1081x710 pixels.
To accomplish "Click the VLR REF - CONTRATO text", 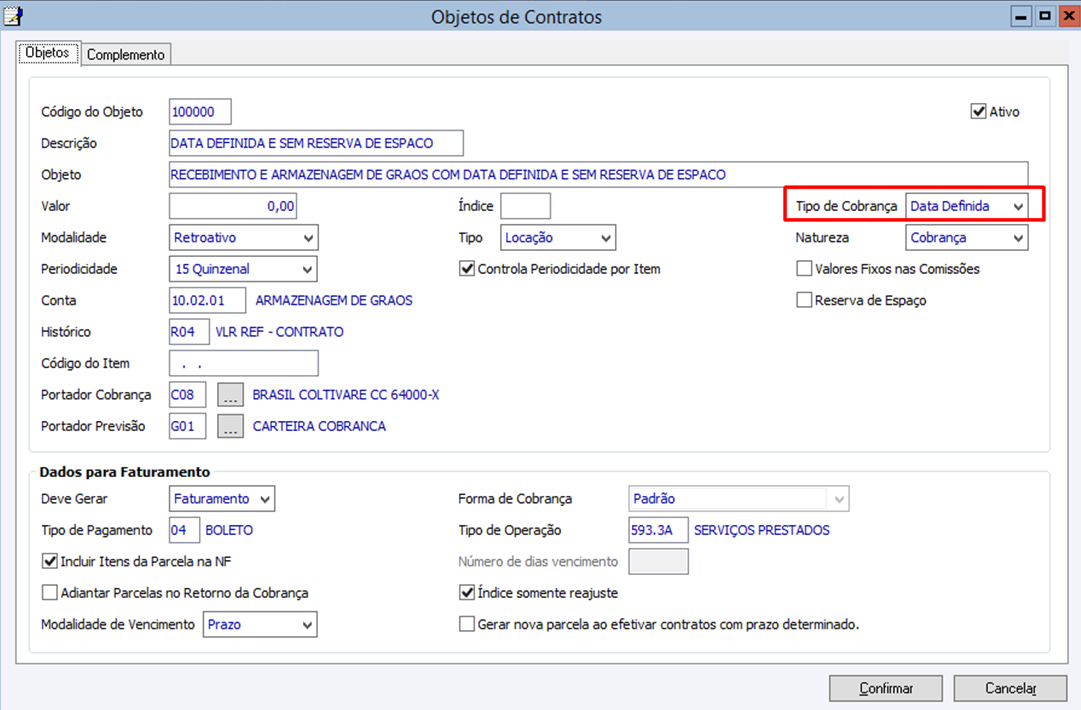I will point(279,332).
